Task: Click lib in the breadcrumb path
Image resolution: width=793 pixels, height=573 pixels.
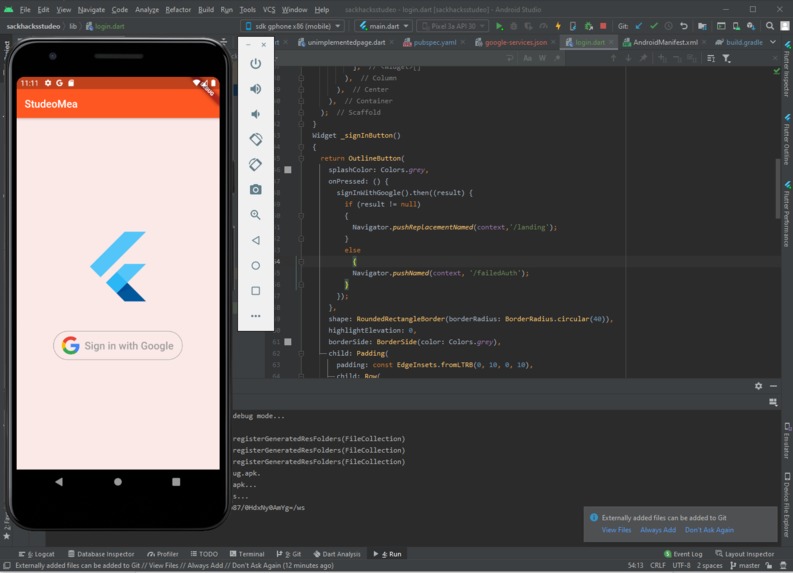Action: (73, 26)
